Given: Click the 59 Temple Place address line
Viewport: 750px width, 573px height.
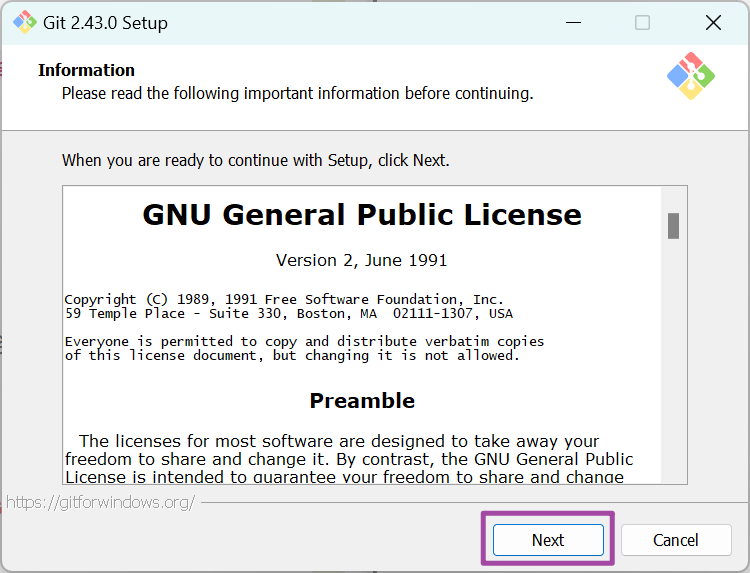Looking at the screenshot, I should click(x=288, y=313).
